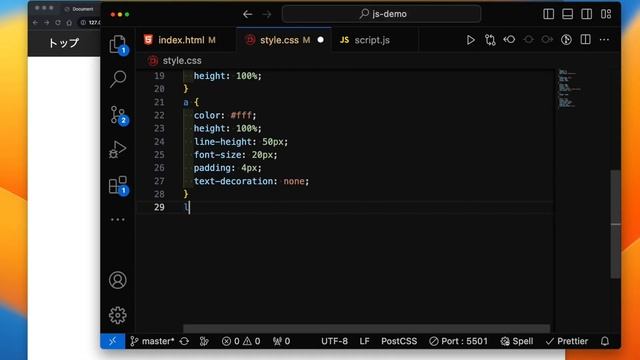This screenshot has height=360, width=640.
Task: Click the vertical editor scrollbar
Action: point(616,224)
